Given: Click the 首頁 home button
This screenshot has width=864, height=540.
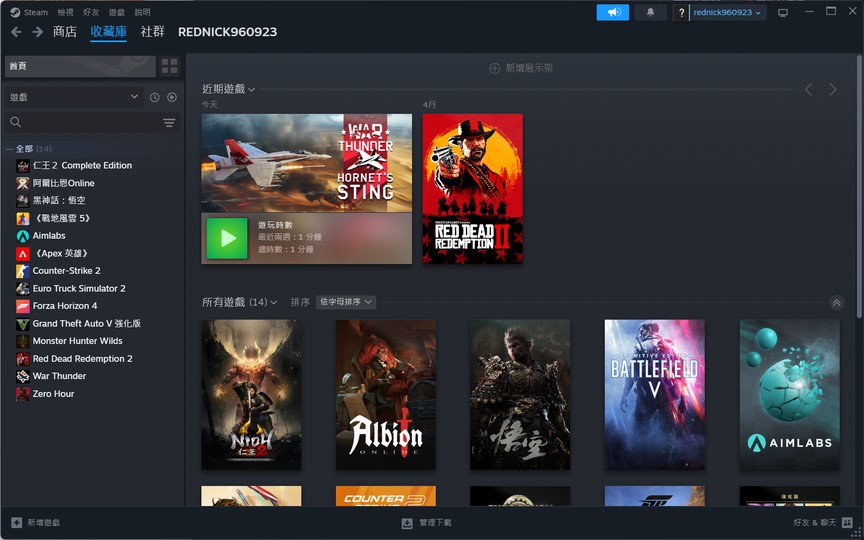Looking at the screenshot, I should (x=80, y=66).
